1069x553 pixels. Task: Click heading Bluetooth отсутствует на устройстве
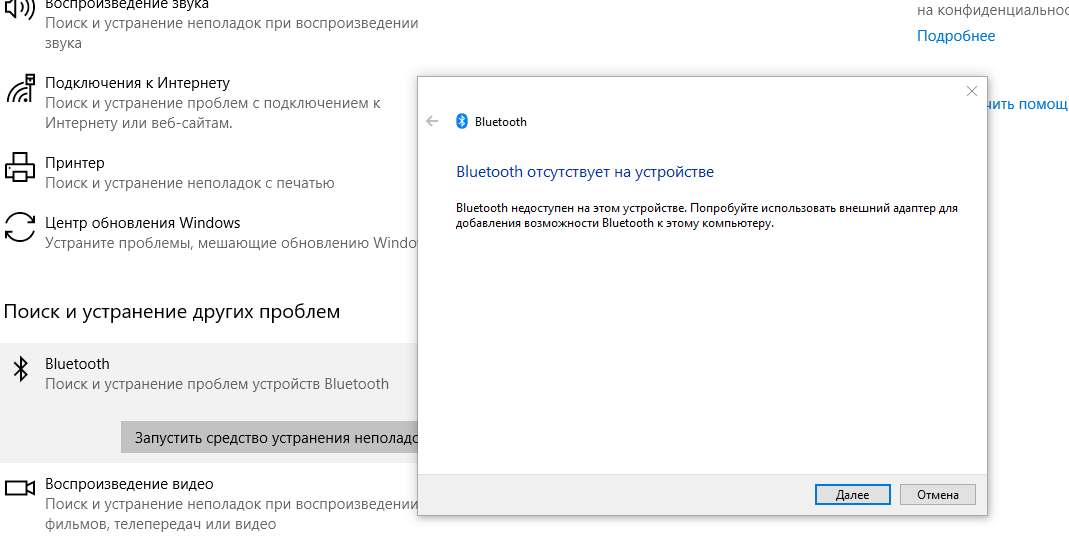[x=585, y=172]
